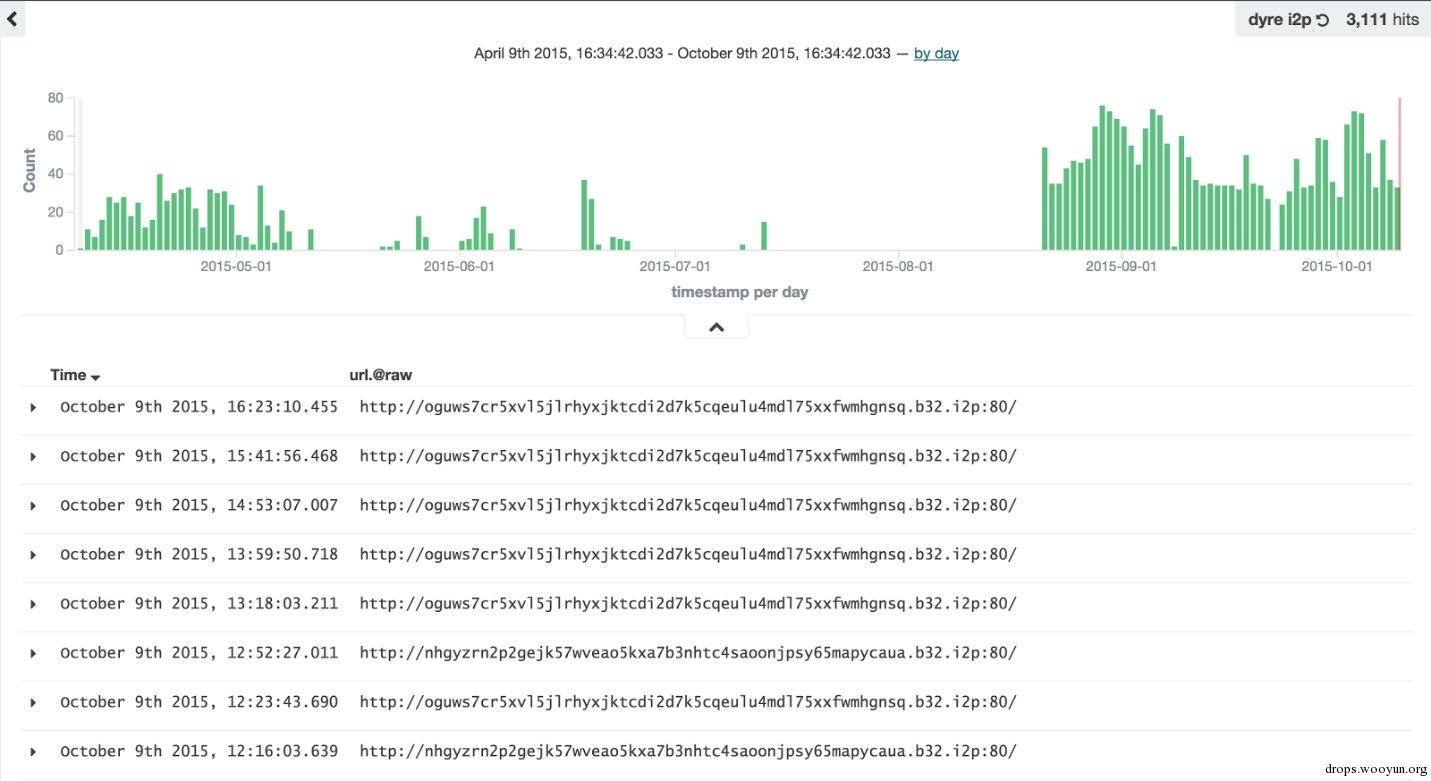Select the date range text above the histogram
Image resolution: width=1431 pixels, height=781 pixels.
pos(682,53)
